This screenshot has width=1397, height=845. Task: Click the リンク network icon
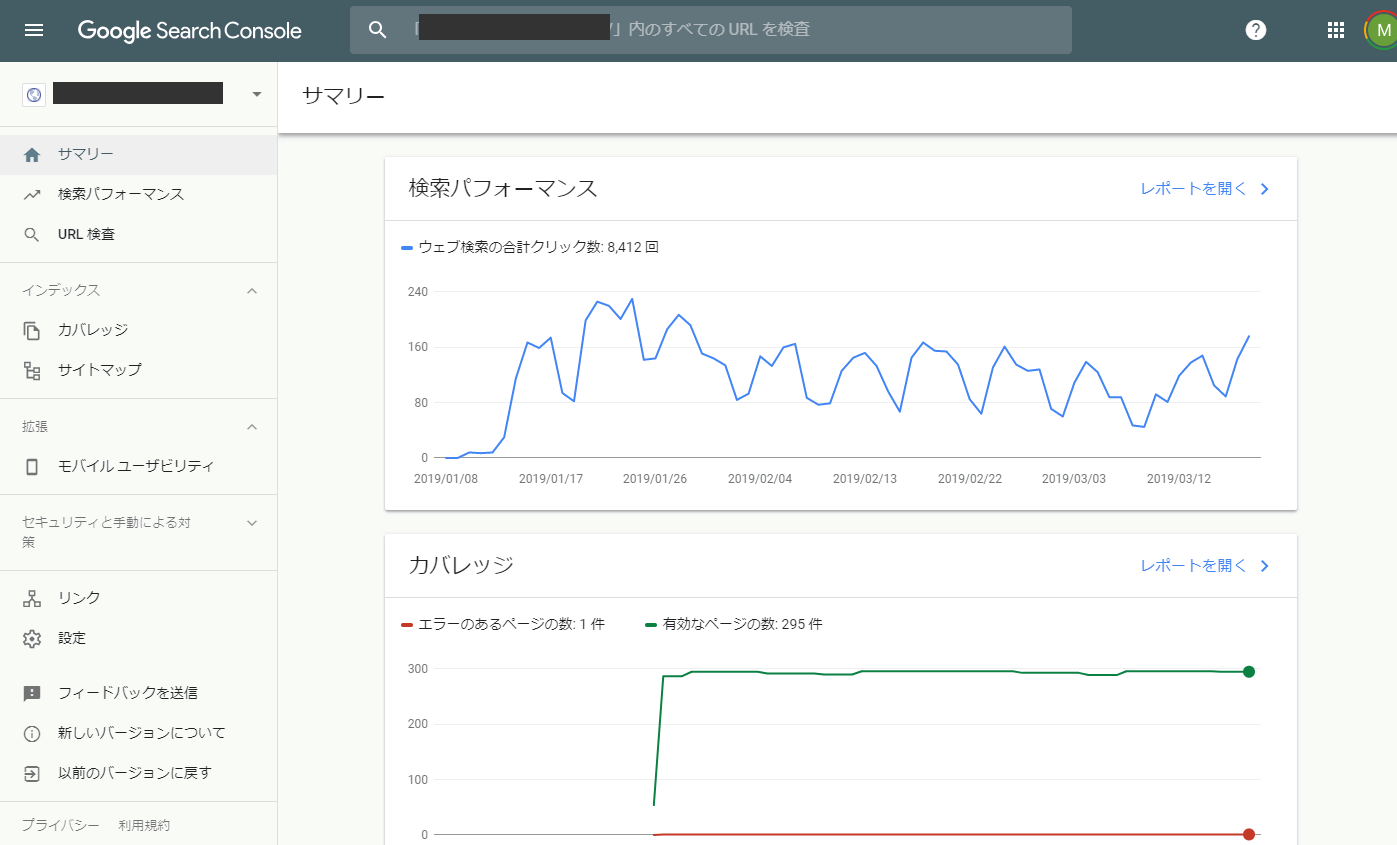click(32, 598)
